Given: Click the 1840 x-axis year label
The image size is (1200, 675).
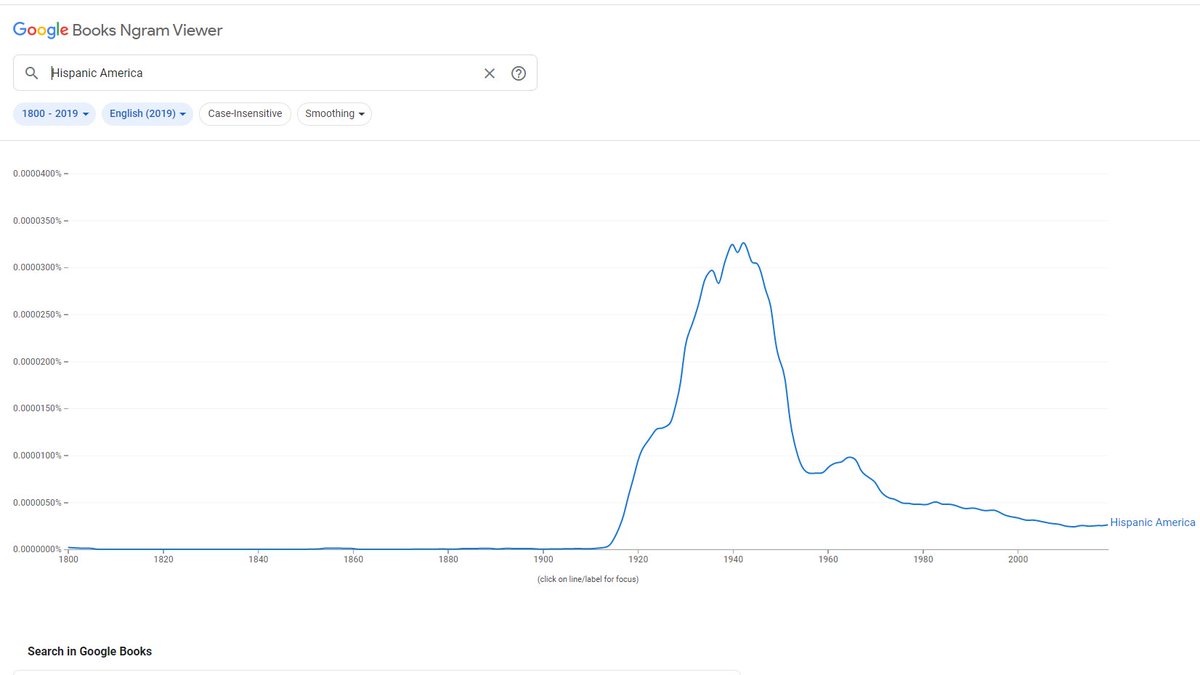Looking at the screenshot, I should (259, 560).
